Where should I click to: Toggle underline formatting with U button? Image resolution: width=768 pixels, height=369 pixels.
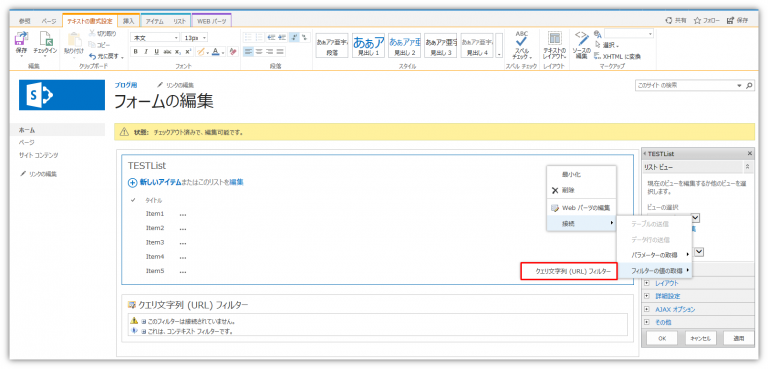coord(157,51)
